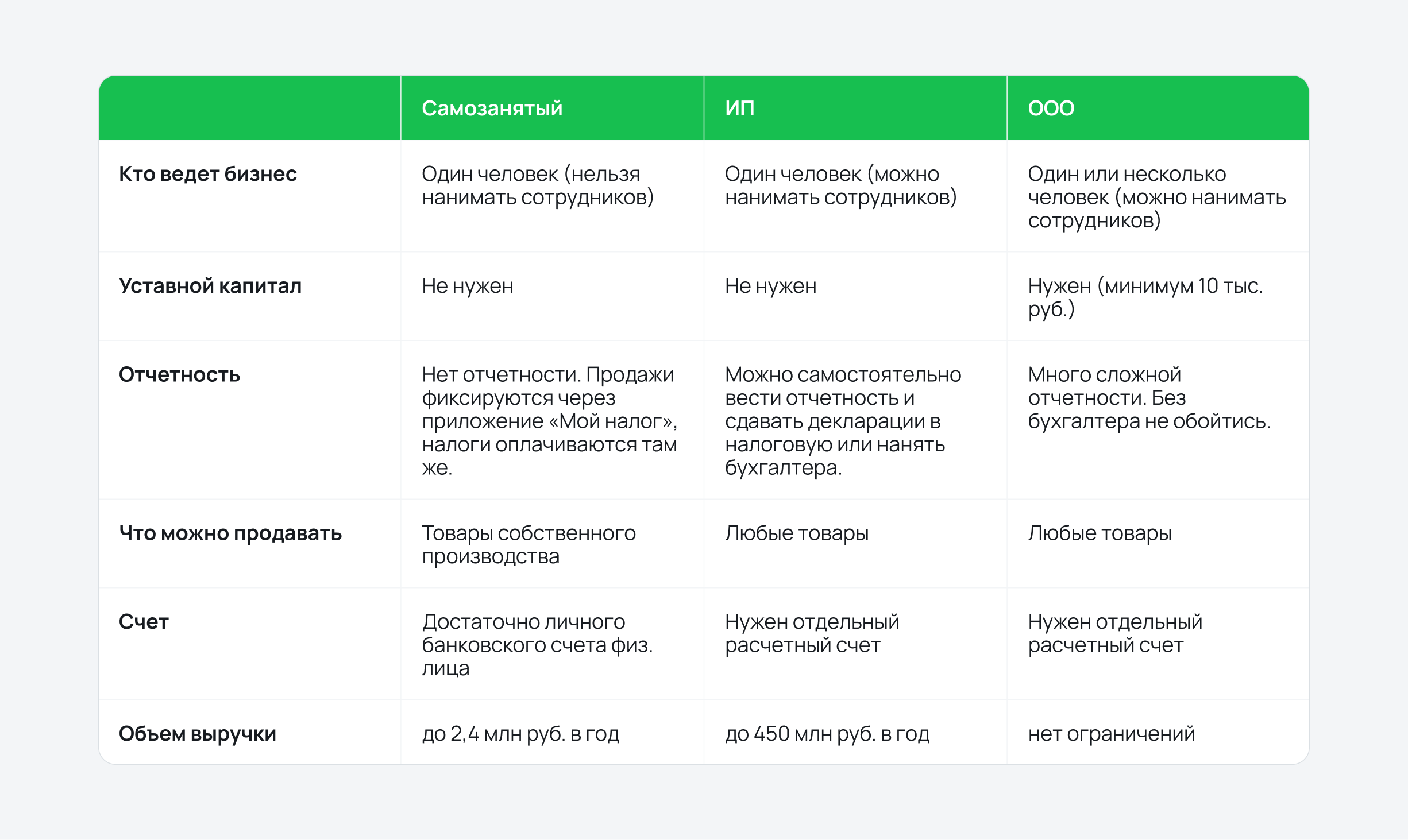Select the Отчетность row label

[179, 375]
